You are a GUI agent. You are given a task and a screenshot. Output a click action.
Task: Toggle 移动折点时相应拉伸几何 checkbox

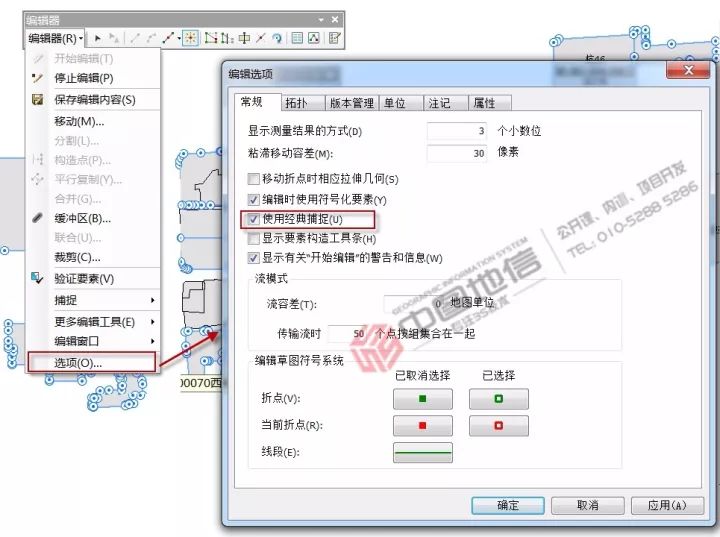[253, 179]
